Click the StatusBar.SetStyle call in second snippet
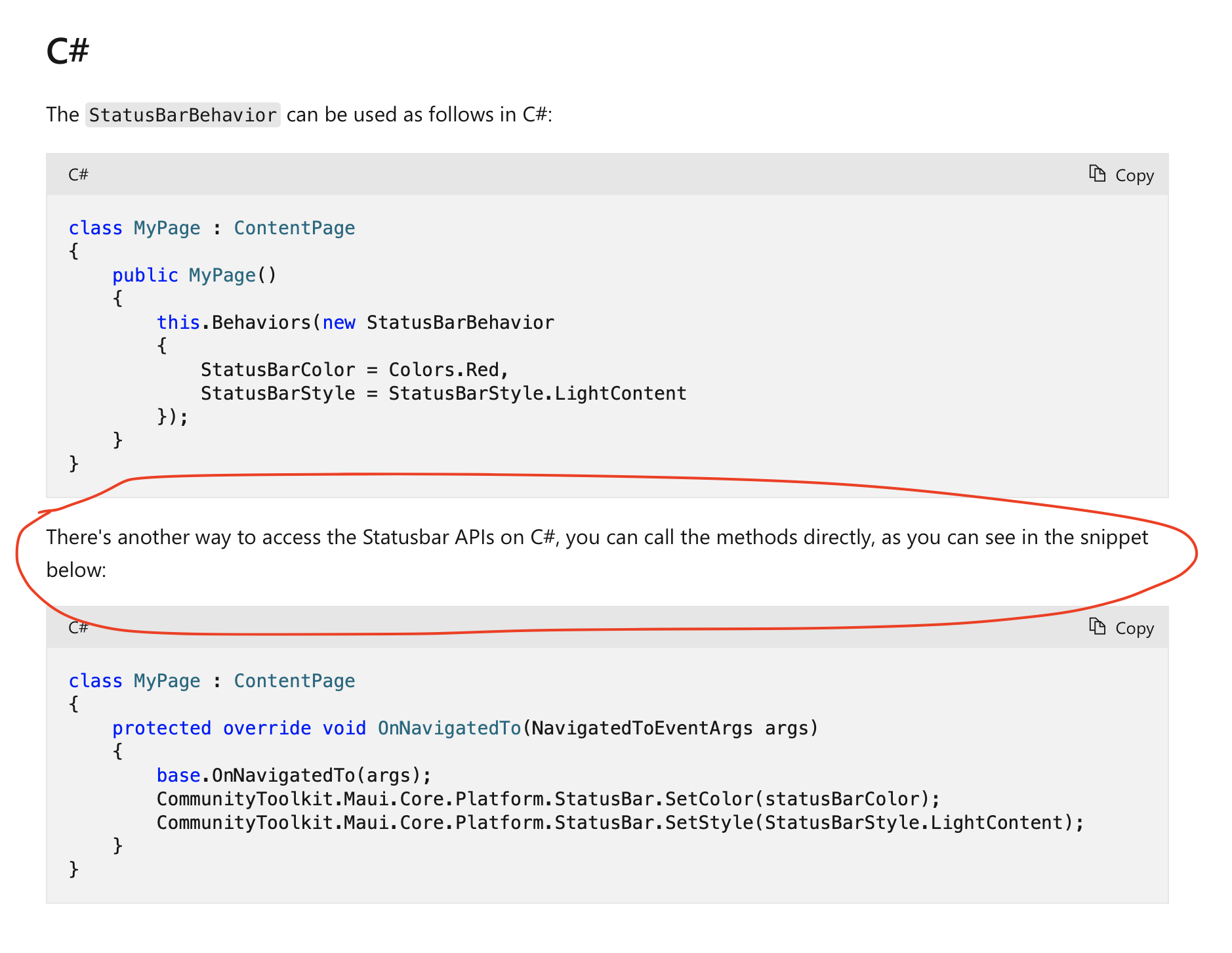 tap(619, 822)
